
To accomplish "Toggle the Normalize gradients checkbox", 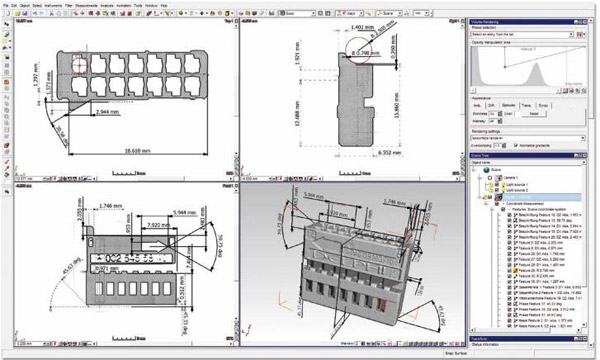I will pyautogui.click(x=515, y=145).
